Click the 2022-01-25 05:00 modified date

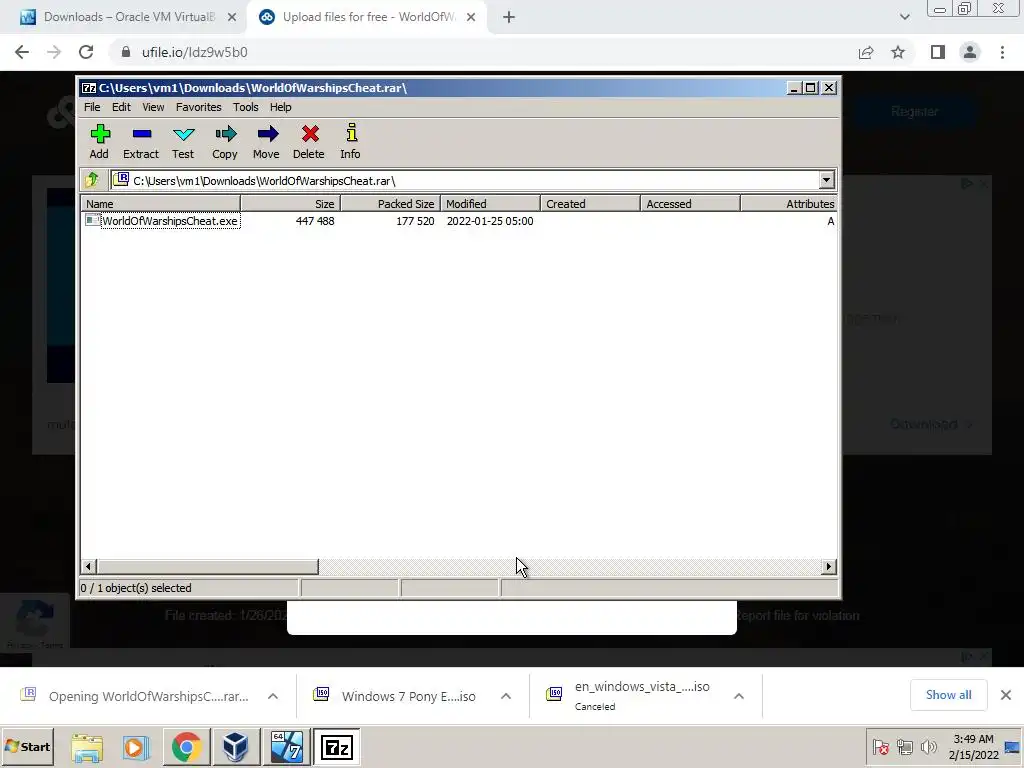pyautogui.click(x=490, y=221)
